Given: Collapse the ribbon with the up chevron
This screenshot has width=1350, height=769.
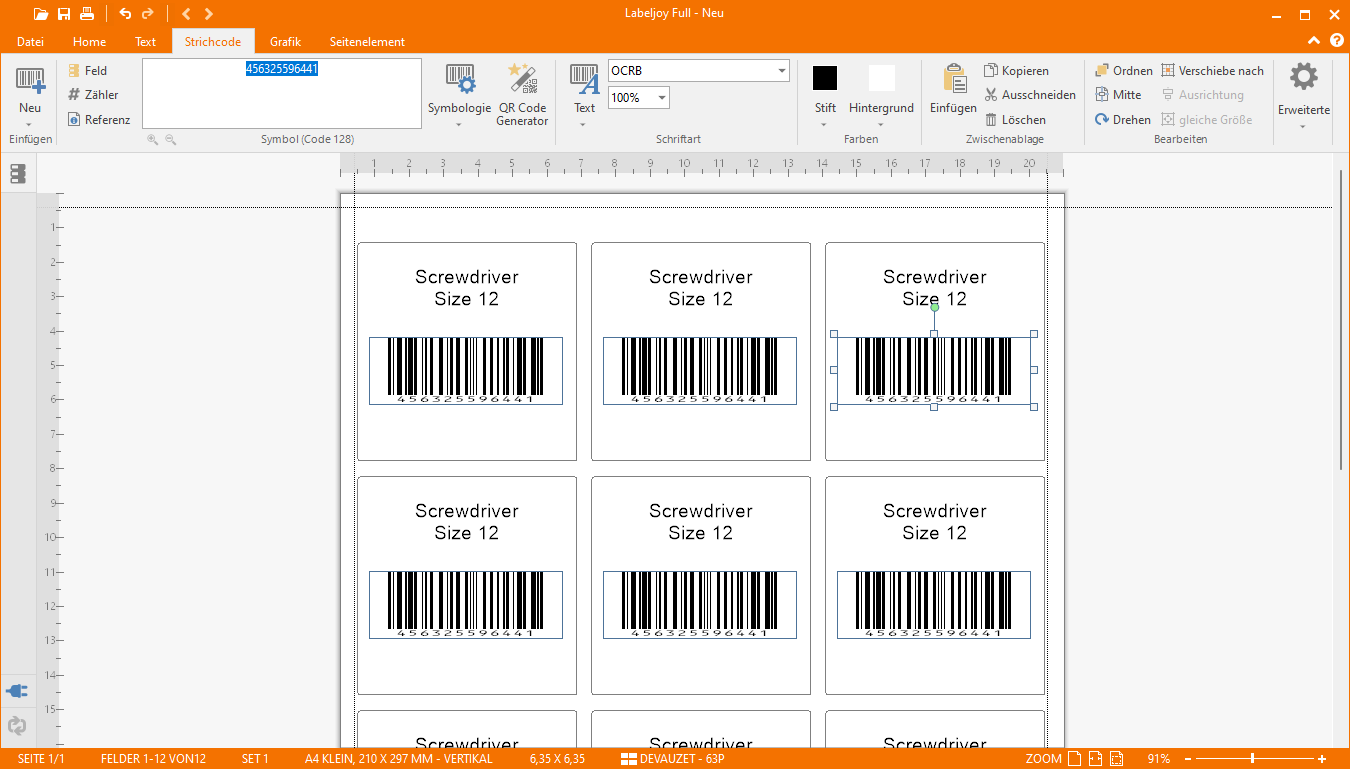Looking at the screenshot, I should click(1314, 41).
